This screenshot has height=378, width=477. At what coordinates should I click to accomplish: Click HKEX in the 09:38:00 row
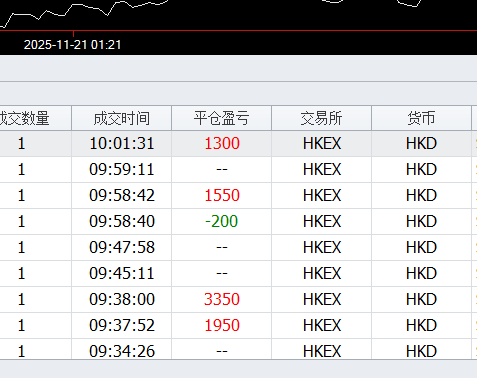tap(322, 299)
